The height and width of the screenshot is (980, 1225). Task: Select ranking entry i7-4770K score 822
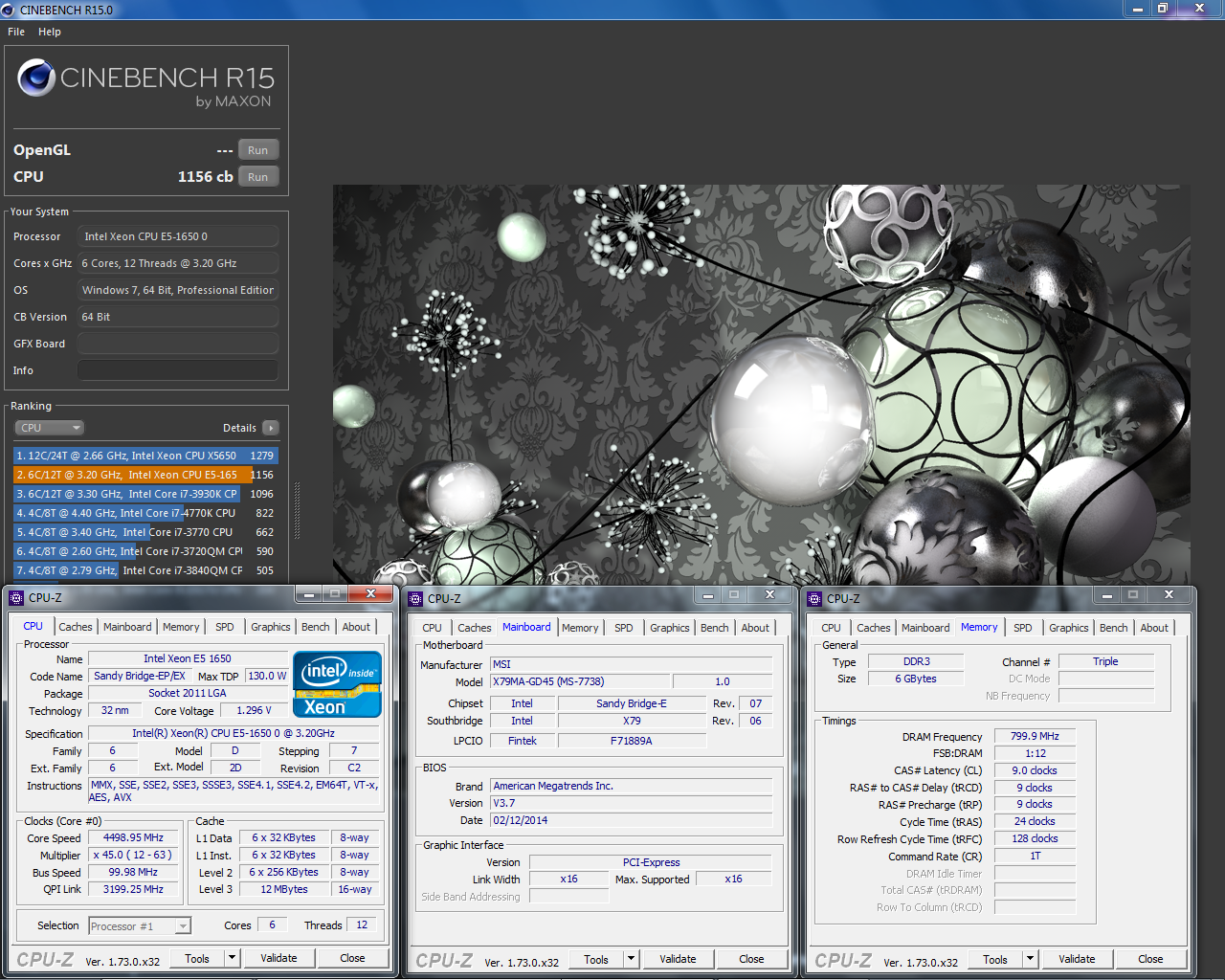(145, 513)
